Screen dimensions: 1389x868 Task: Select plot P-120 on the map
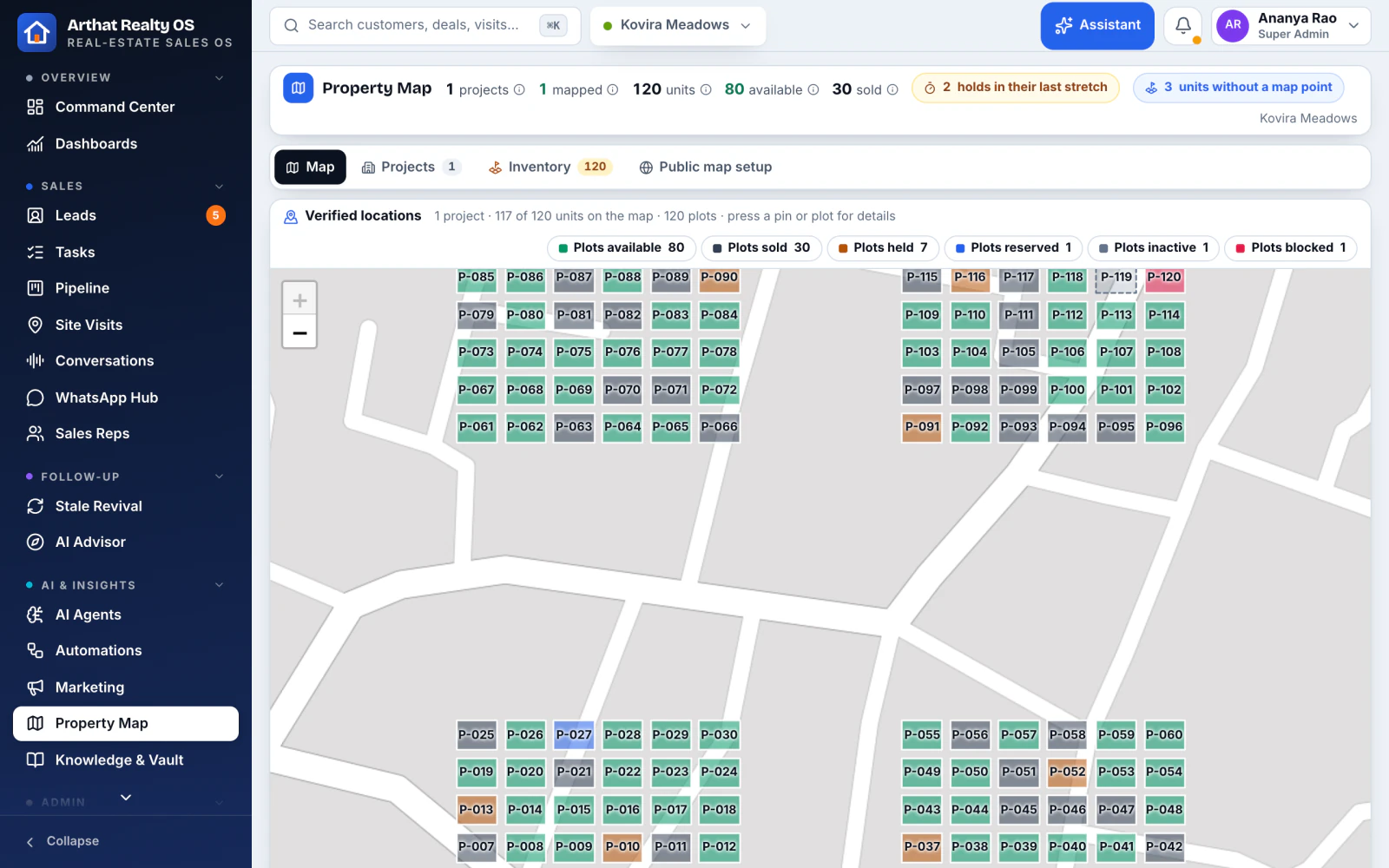click(x=1164, y=279)
